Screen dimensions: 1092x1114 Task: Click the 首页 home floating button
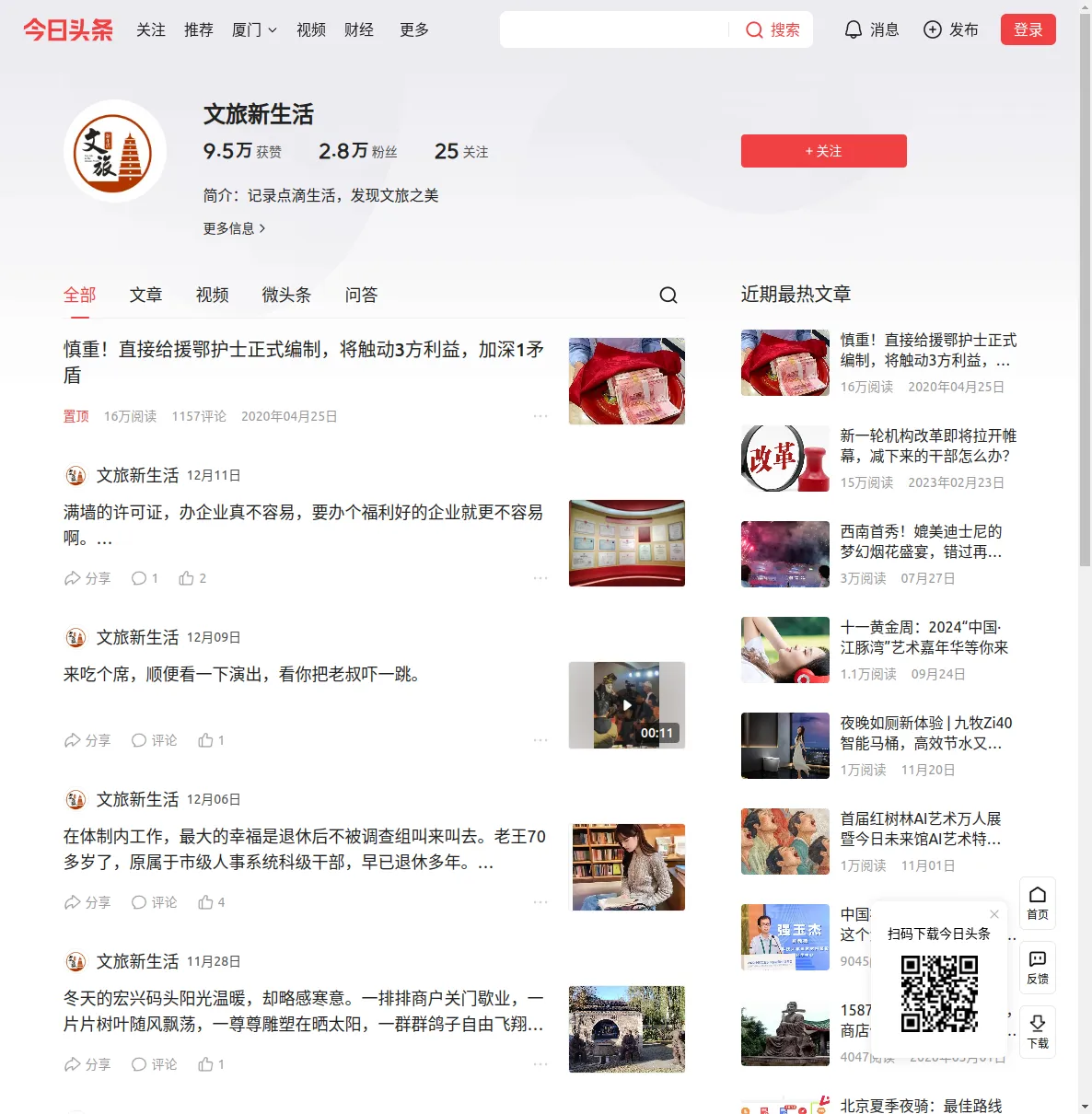[1038, 903]
